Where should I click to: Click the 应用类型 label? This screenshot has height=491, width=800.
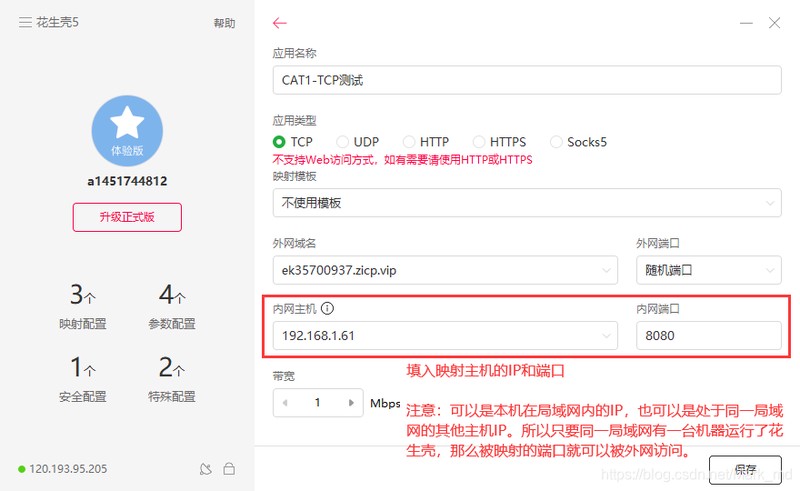(x=294, y=120)
